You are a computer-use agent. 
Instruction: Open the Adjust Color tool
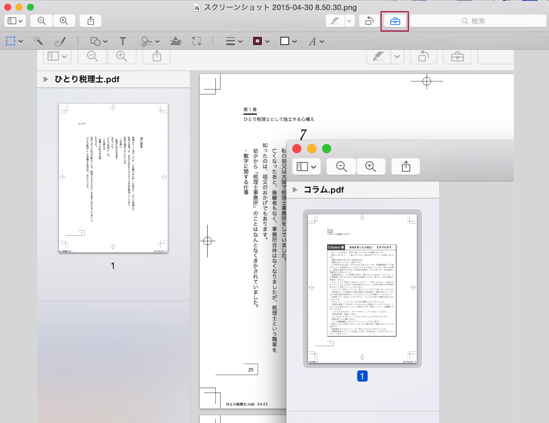coord(175,41)
